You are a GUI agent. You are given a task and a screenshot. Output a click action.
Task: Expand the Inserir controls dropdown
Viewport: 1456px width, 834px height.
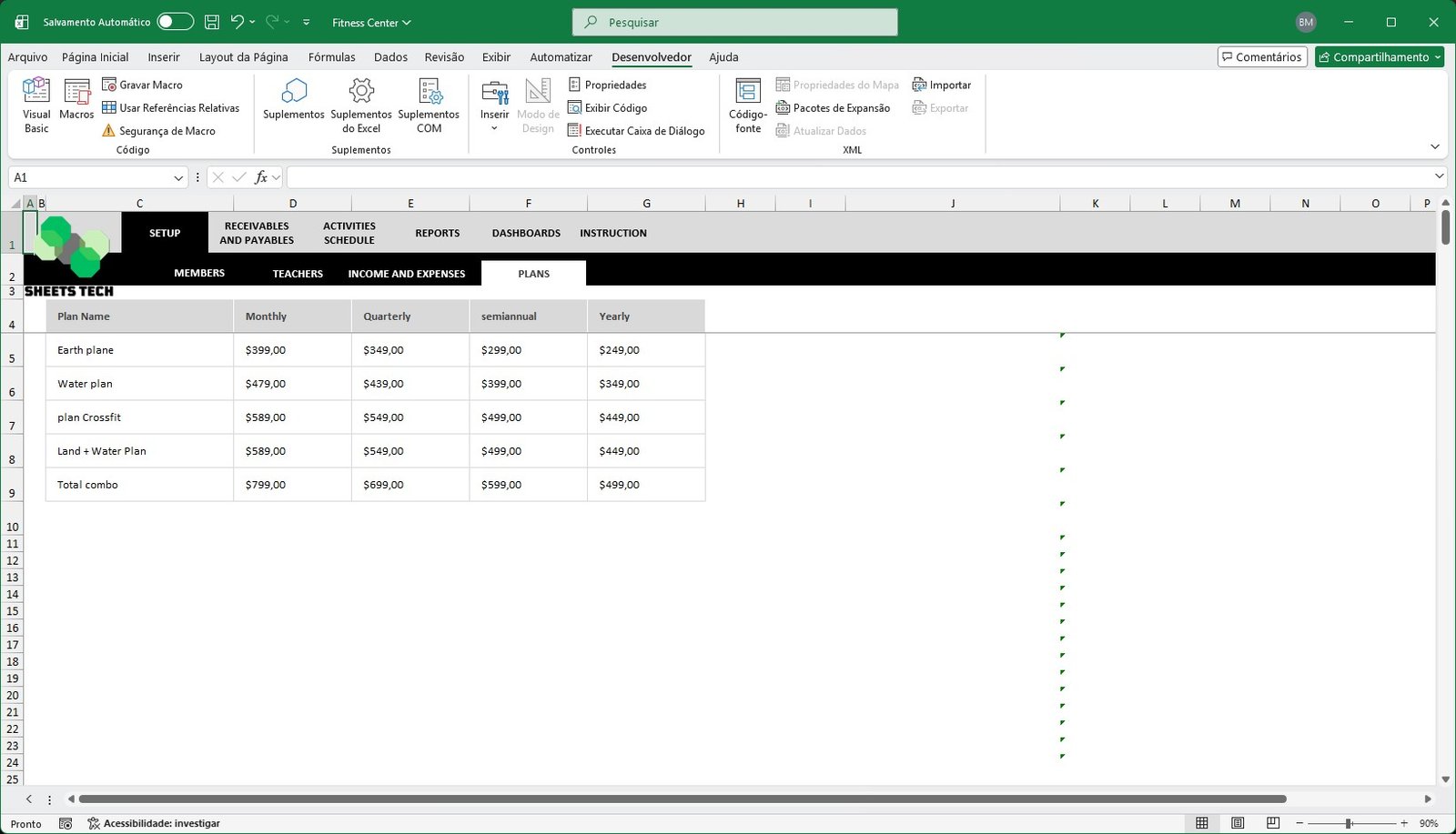coord(494,128)
